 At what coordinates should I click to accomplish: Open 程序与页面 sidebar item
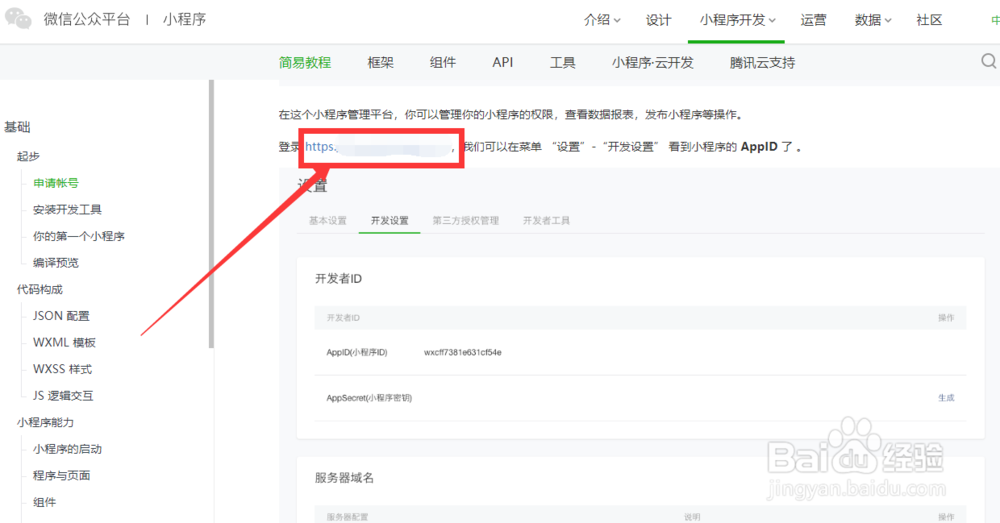[62, 476]
